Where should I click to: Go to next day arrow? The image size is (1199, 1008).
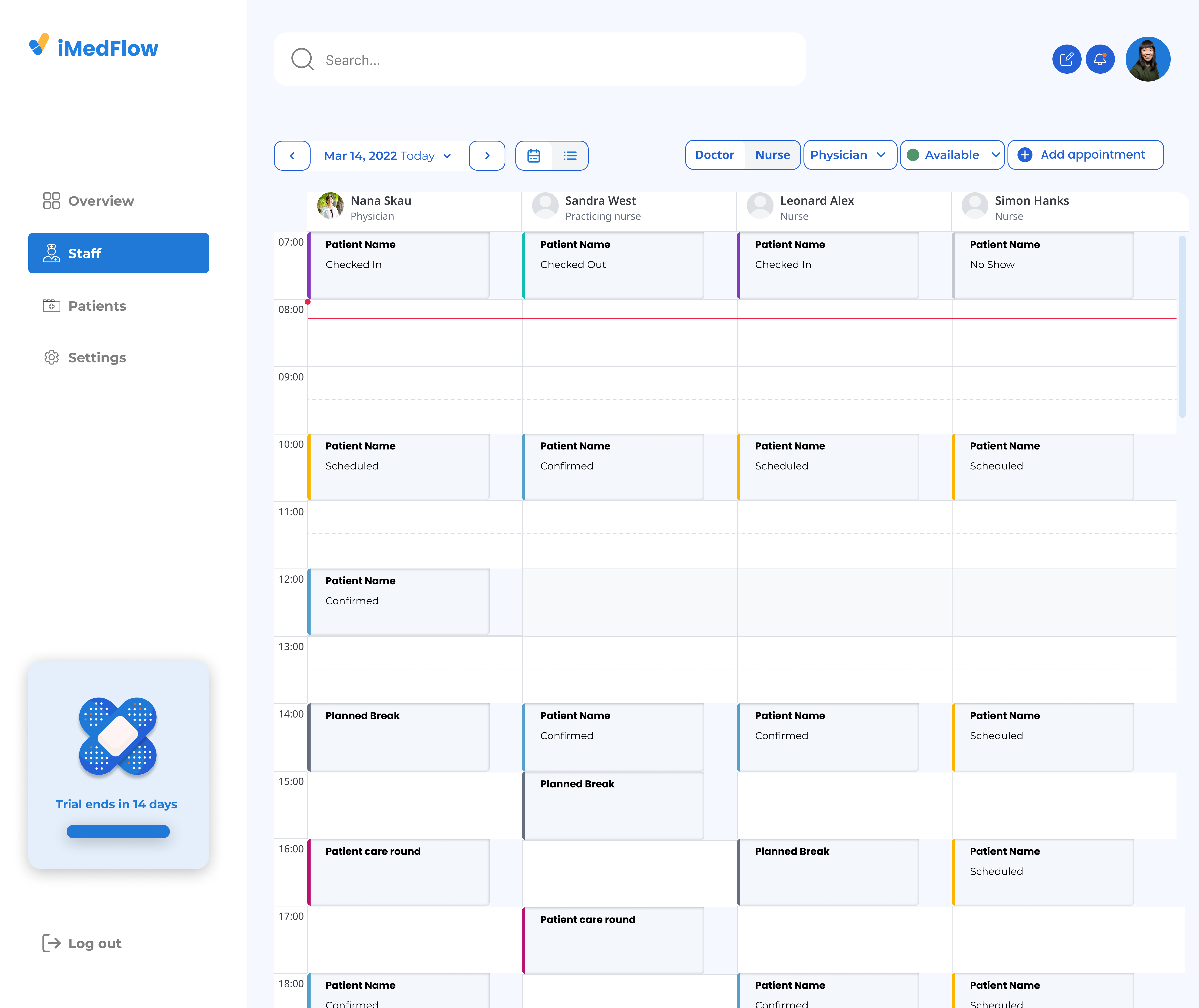tap(487, 155)
